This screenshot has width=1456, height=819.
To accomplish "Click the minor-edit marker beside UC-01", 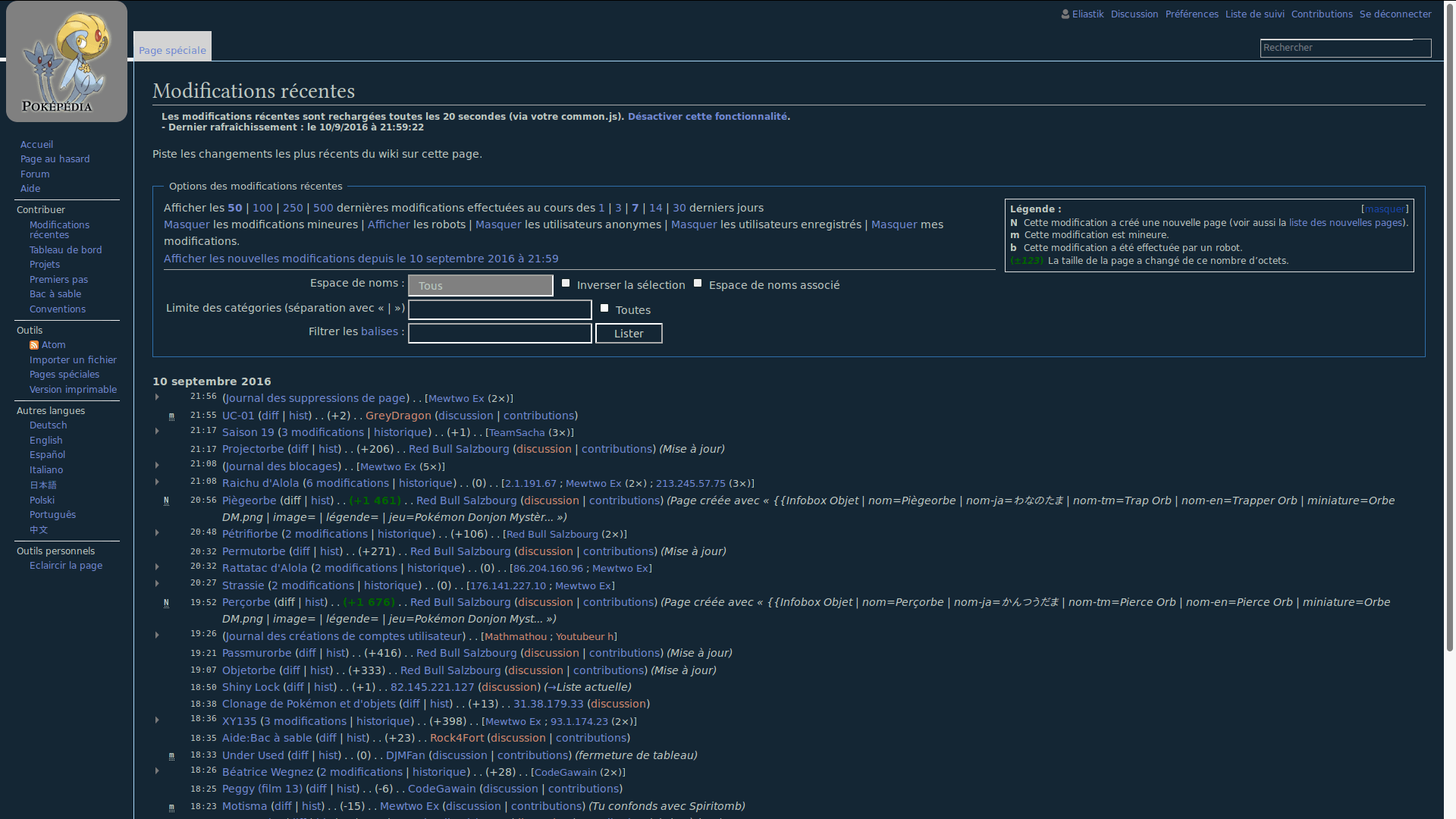I will pos(171,416).
